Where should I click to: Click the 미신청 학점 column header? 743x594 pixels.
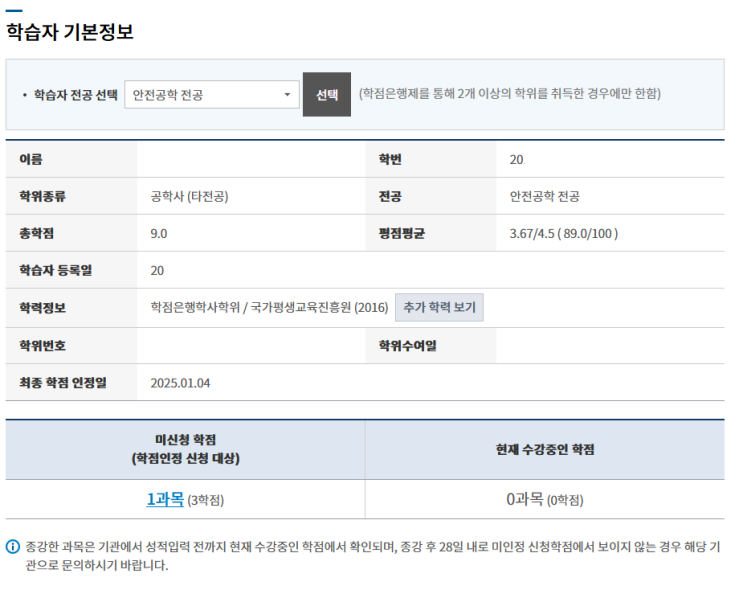point(185,449)
